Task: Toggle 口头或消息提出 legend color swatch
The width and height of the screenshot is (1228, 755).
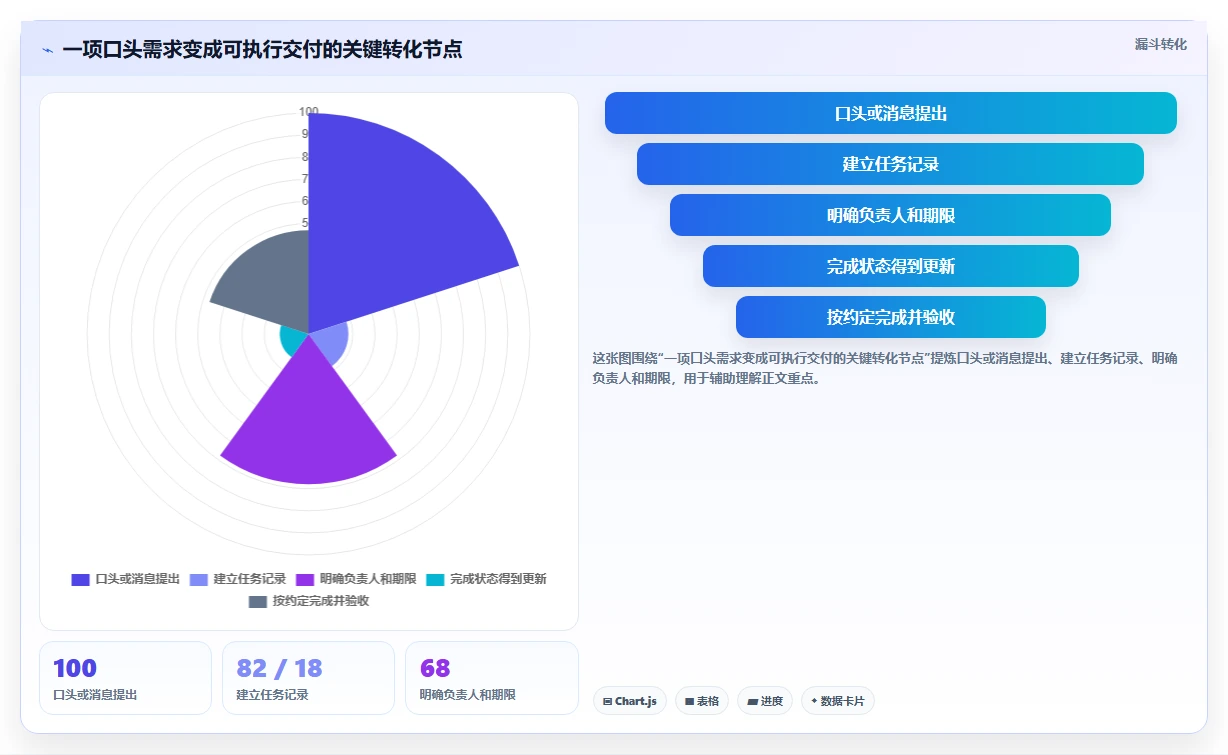Action: pyautogui.click(x=81, y=579)
